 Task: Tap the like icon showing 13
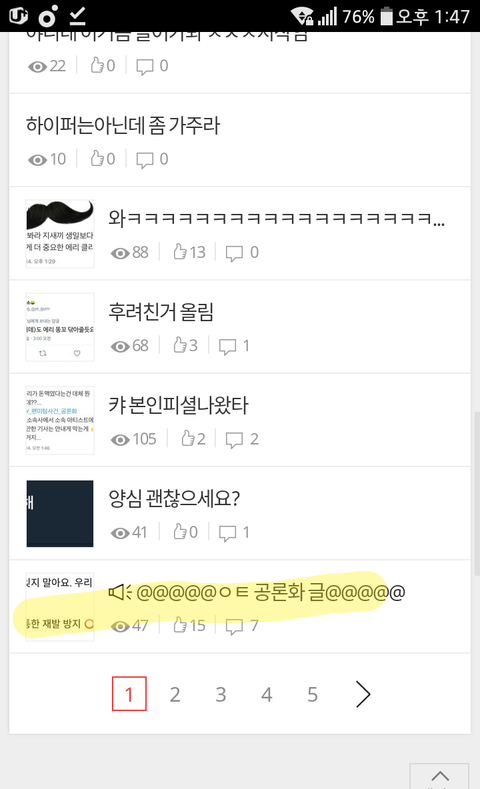tap(180, 251)
